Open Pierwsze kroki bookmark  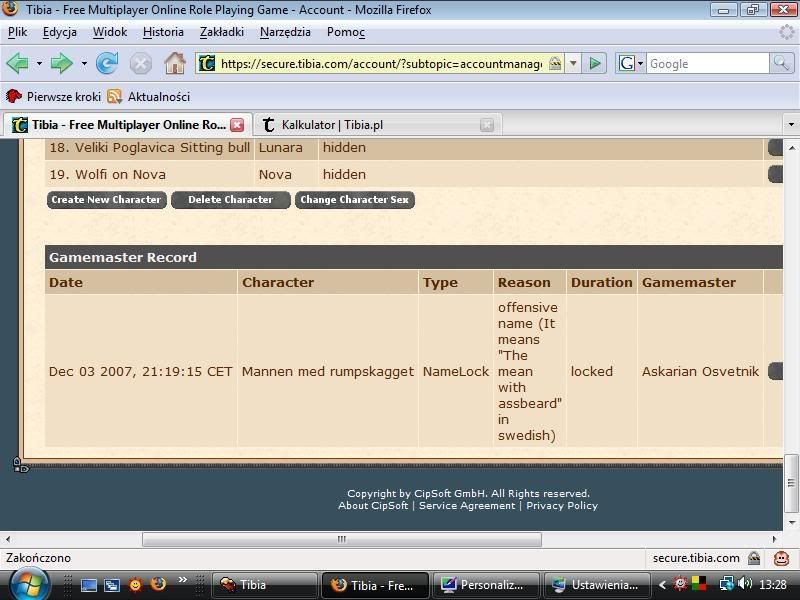pyautogui.click(x=53, y=96)
